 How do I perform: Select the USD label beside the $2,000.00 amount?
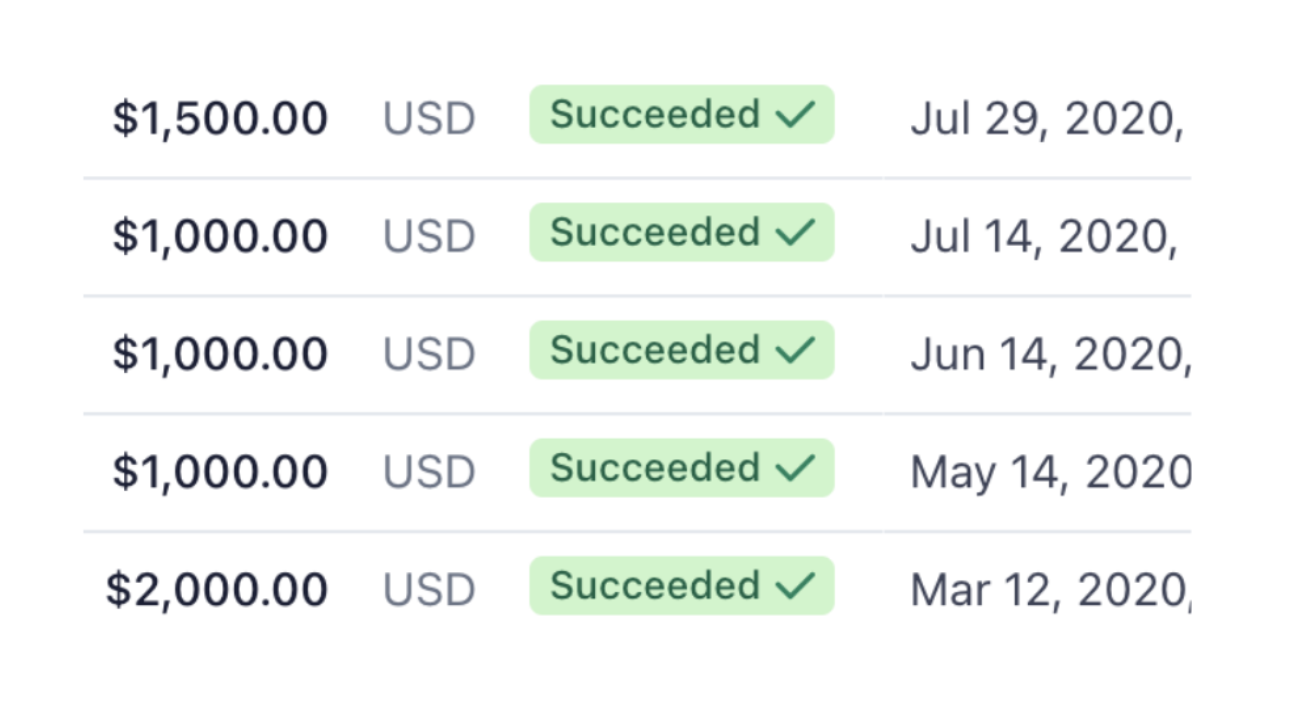click(x=430, y=587)
